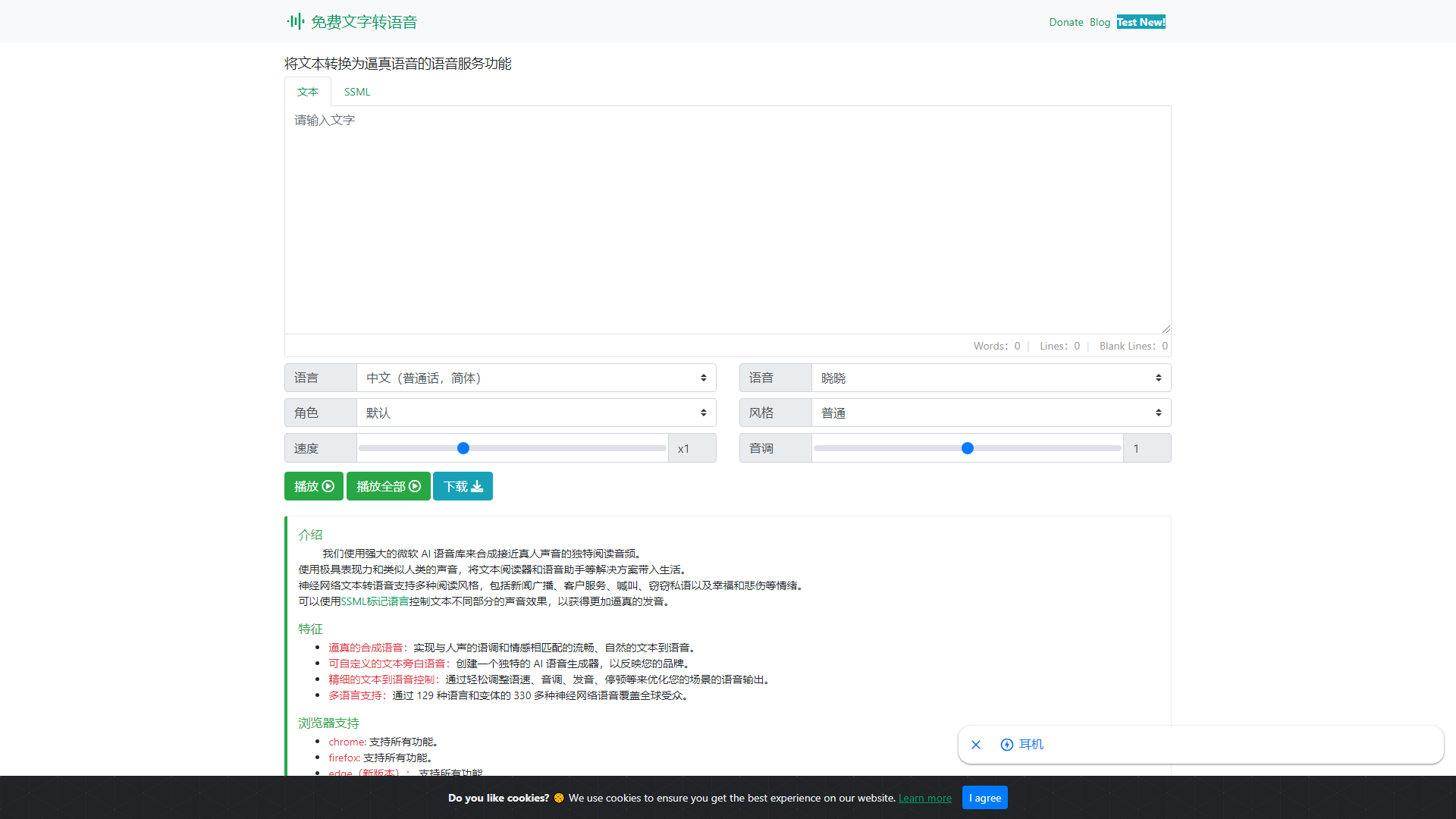The height and width of the screenshot is (819, 1456).
Task: Switch to the SSML tab
Action: tap(357, 92)
